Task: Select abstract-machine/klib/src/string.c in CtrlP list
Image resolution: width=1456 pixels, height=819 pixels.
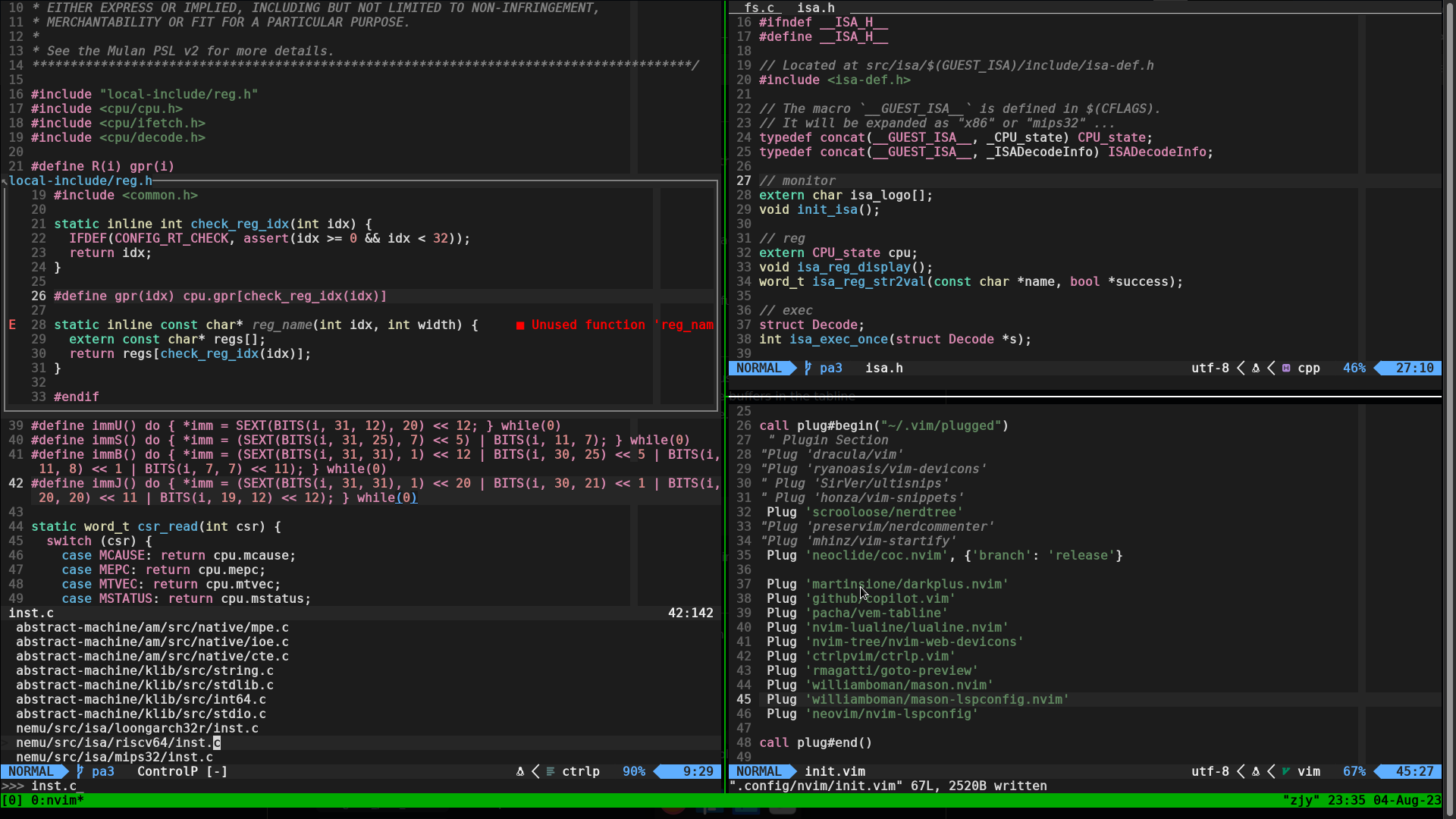Action: point(145,670)
